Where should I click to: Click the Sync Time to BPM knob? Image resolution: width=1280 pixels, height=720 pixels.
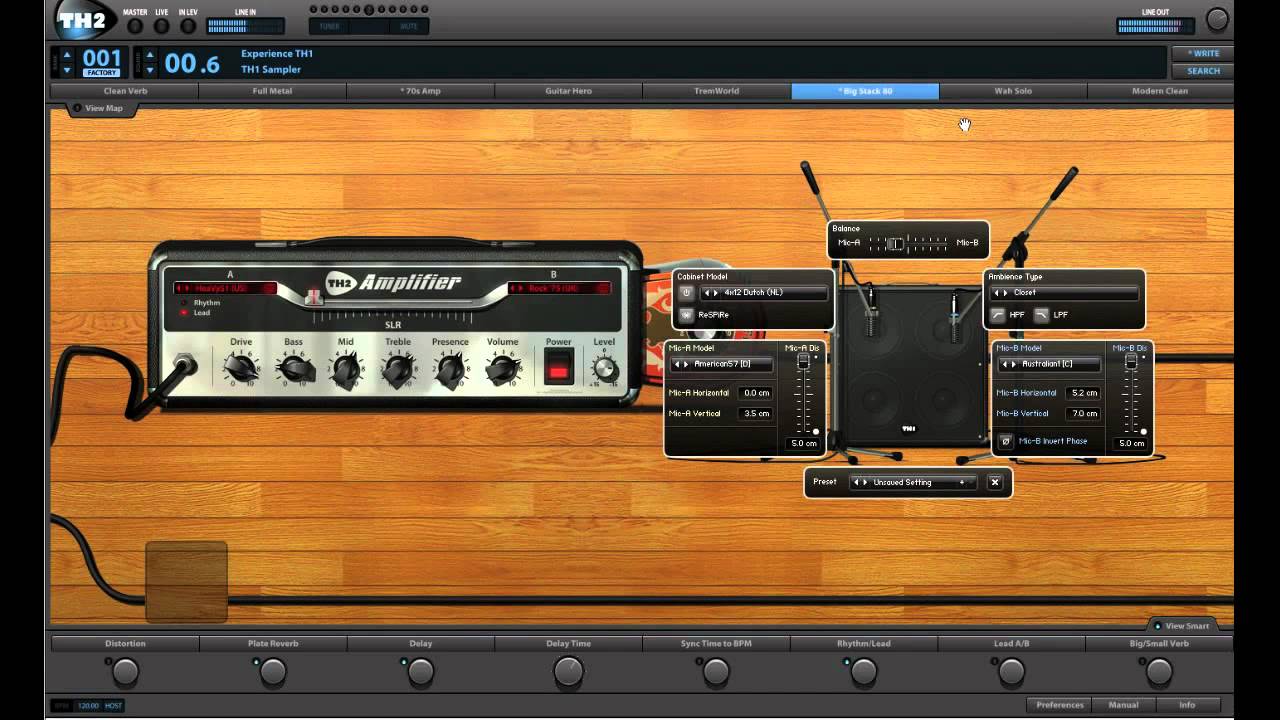click(716, 672)
